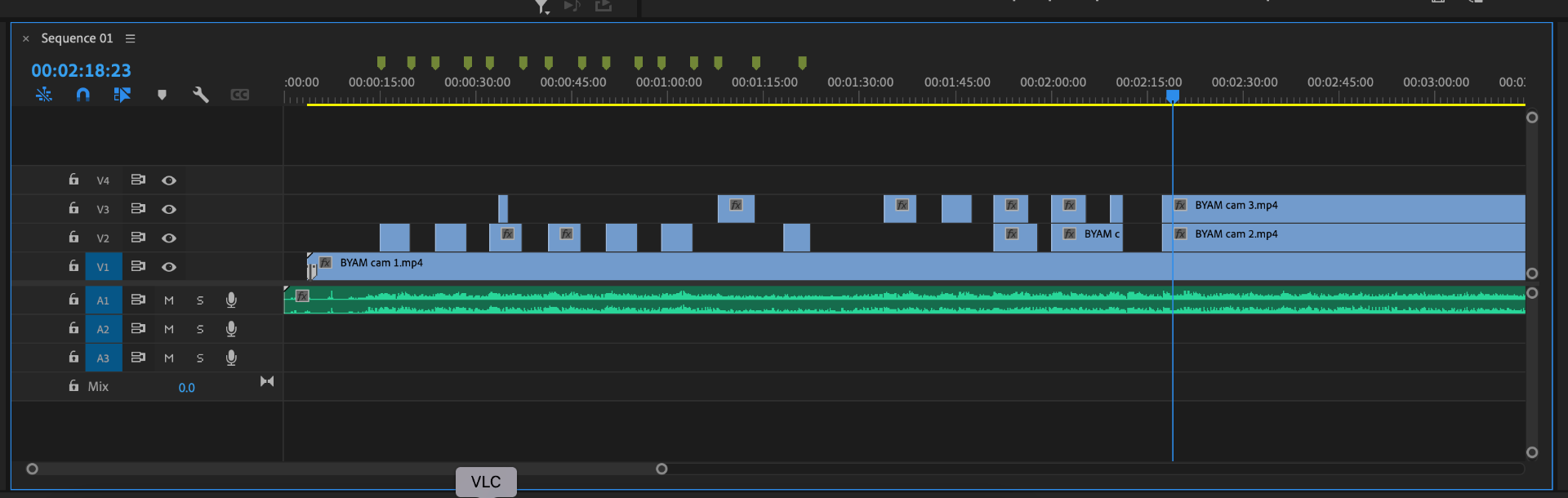
Task: Target the V4 video track
Action: [x=103, y=180]
